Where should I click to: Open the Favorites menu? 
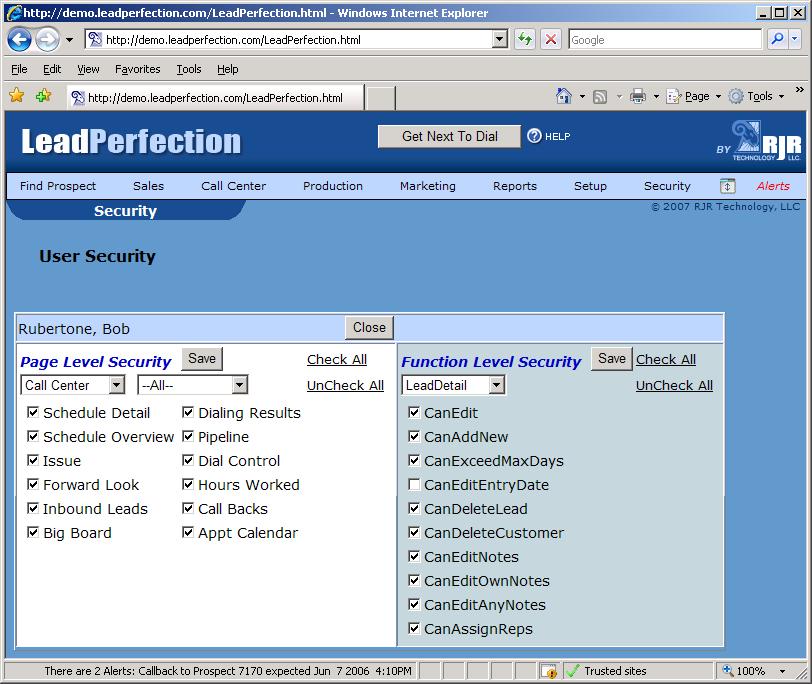(x=137, y=69)
